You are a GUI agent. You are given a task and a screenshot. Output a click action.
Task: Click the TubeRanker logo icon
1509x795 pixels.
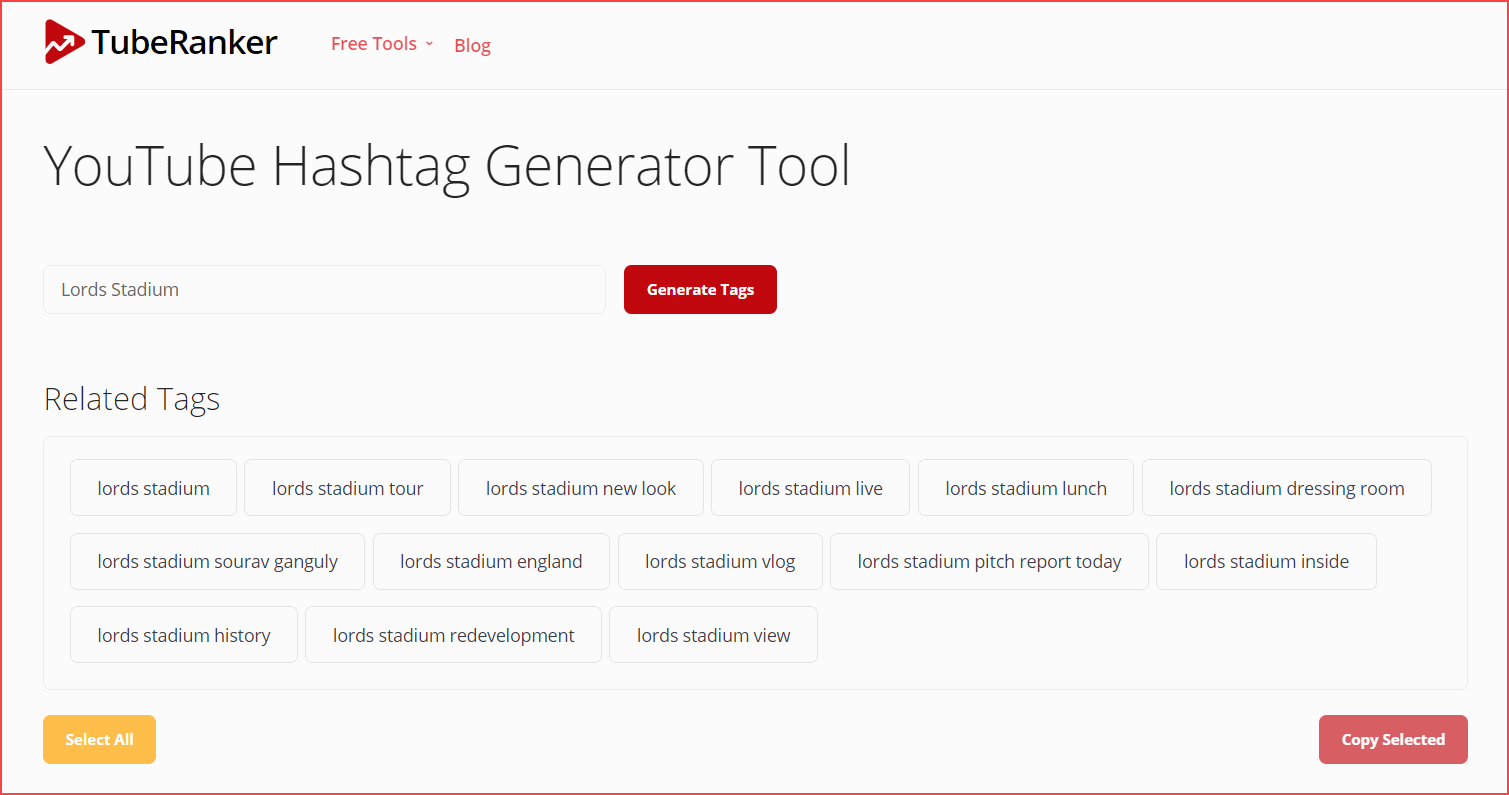click(x=65, y=42)
